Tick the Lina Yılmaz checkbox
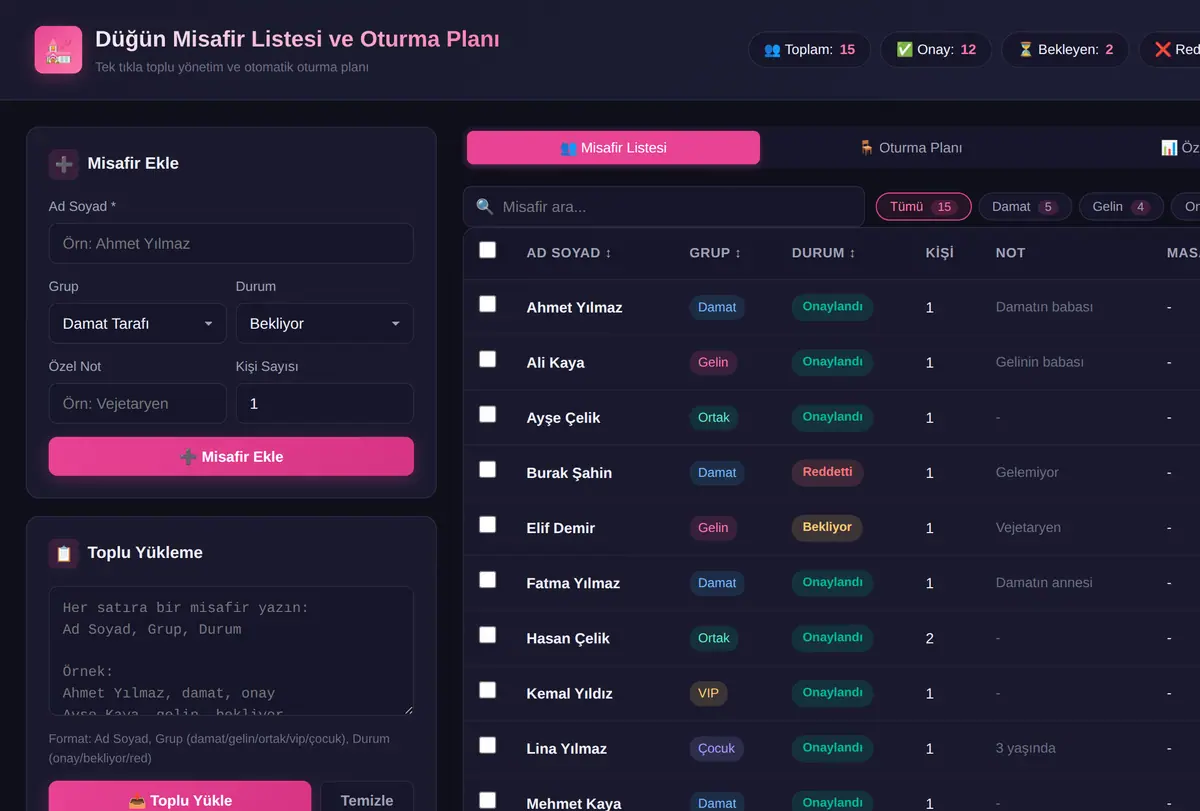The height and width of the screenshot is (811, 1200). click(487, 745)
